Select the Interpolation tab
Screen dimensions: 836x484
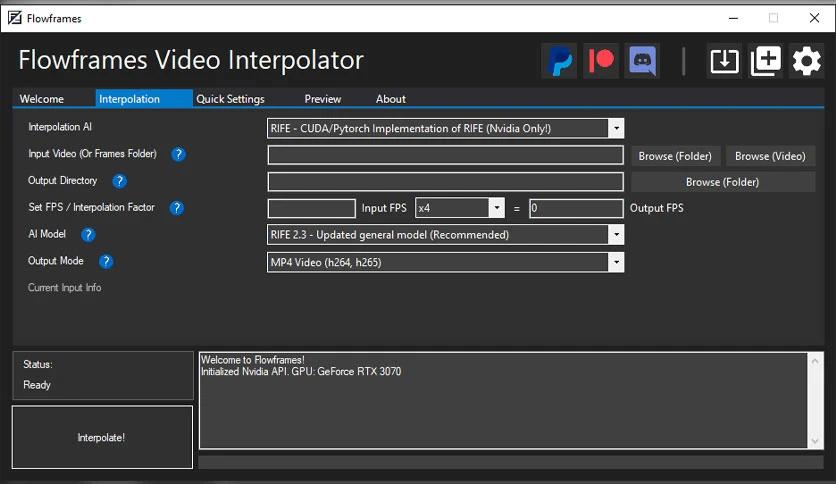tap(144, 99)
